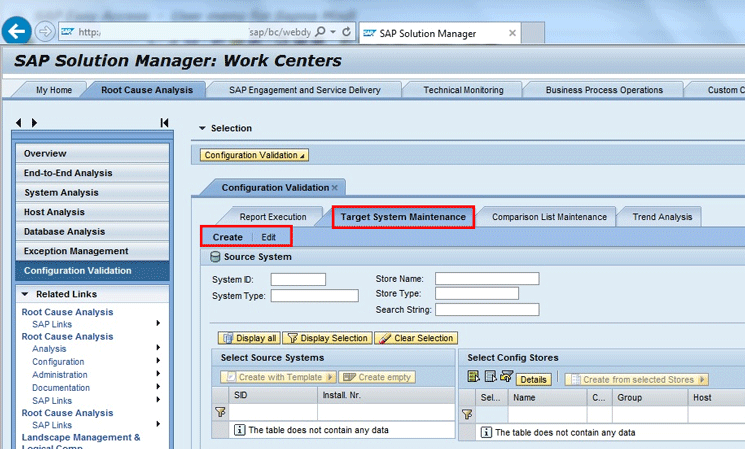Image resolution: width=745 pixels, height=449 pixels.
Task: Click the browser forward arrow
Action: (x=45, y=32)
